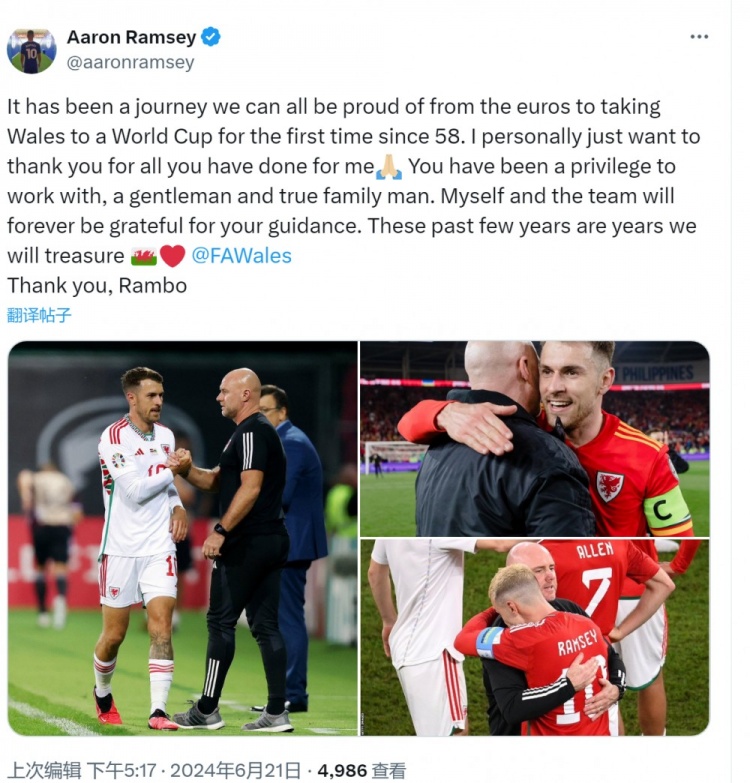Open the handshake photo on the left
The height and width of the screenshot is (783, 750).
click(183, 538)
